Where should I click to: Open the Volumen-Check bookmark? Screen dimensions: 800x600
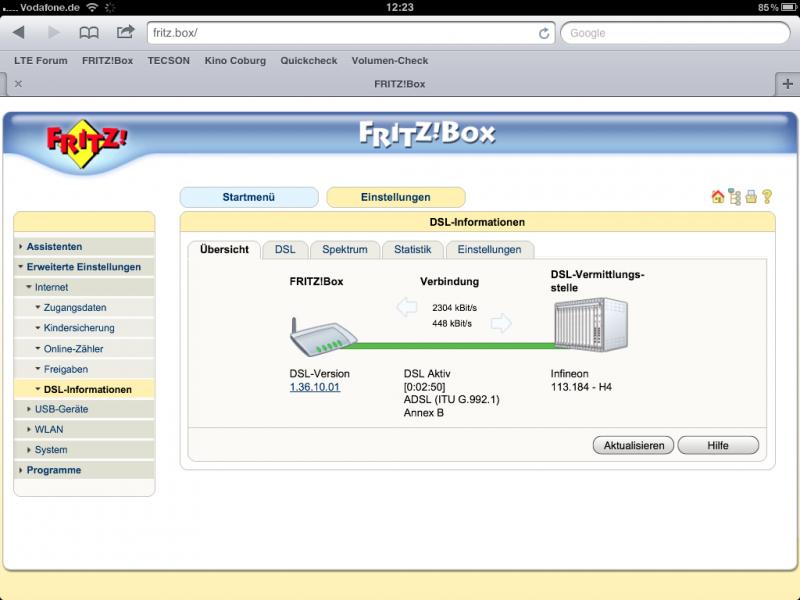coord(390,61)
